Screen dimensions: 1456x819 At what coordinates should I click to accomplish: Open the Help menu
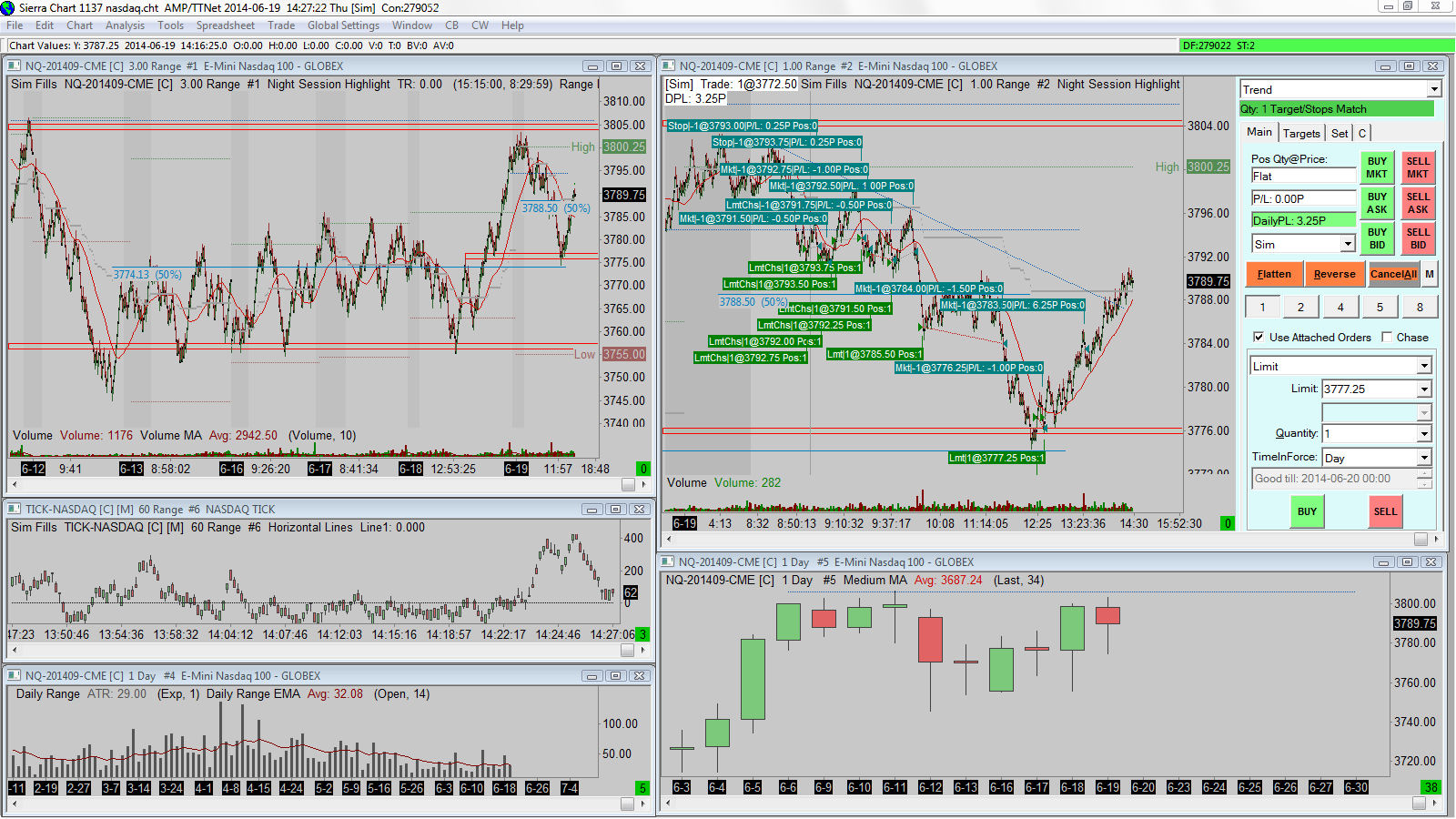pyautogui.click(x=512, y=25)
